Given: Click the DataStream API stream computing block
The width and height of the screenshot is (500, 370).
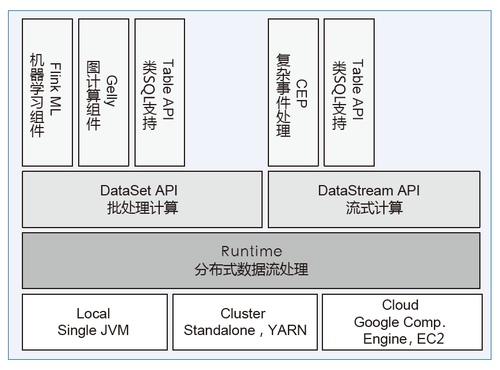Looking at the screenshot, I should click(374, 199).
